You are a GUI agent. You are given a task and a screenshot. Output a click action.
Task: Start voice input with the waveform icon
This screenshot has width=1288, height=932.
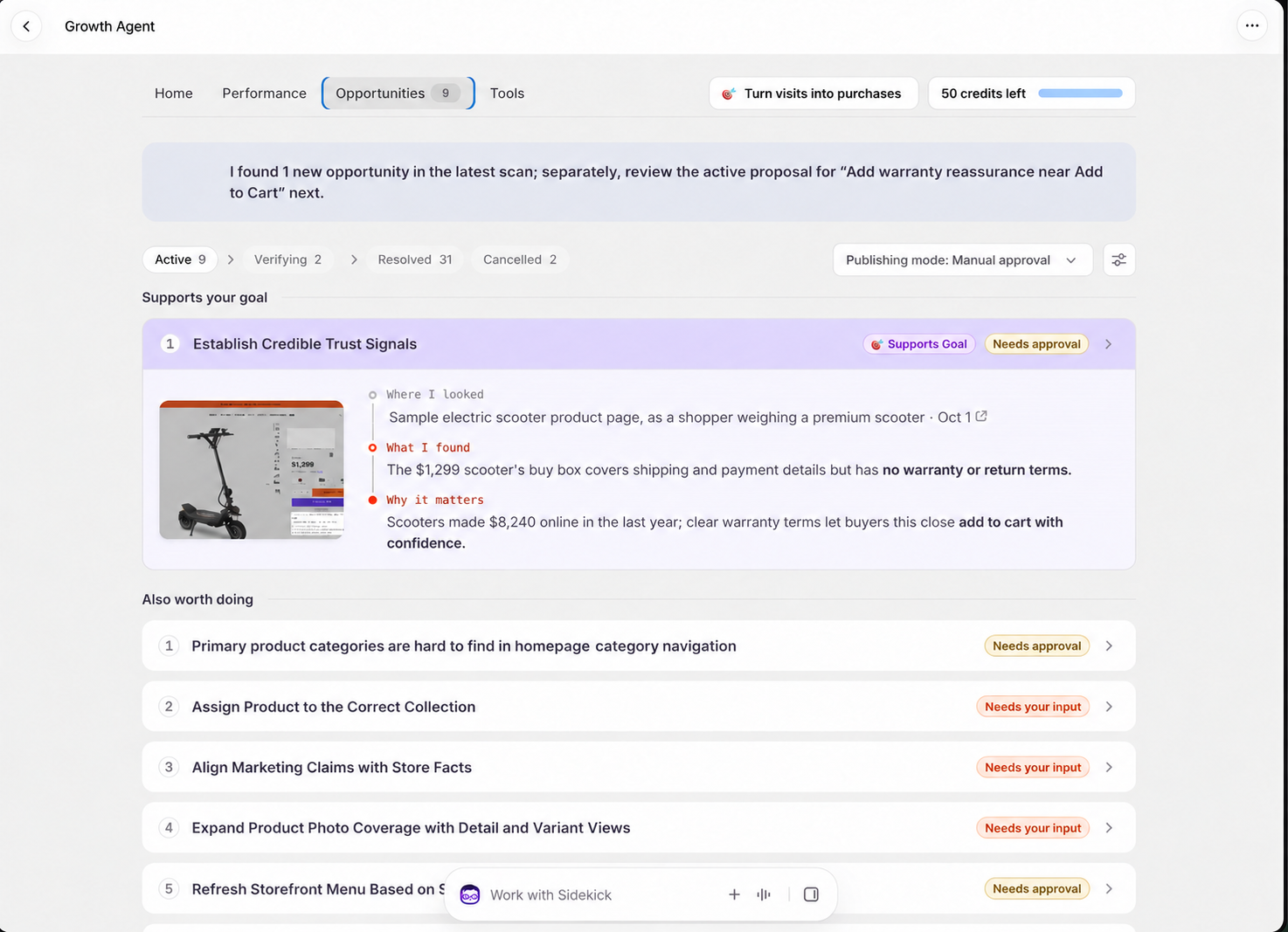pos(764,894)
